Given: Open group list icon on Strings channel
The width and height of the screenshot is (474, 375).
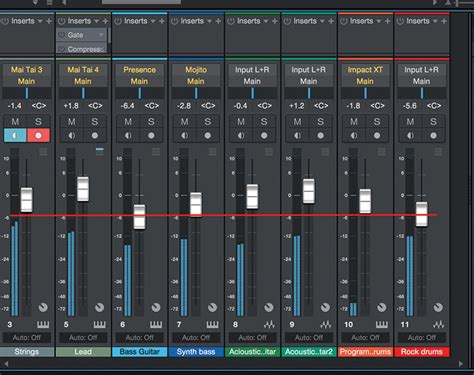Looking at the screenshot, I should [43, 152].
